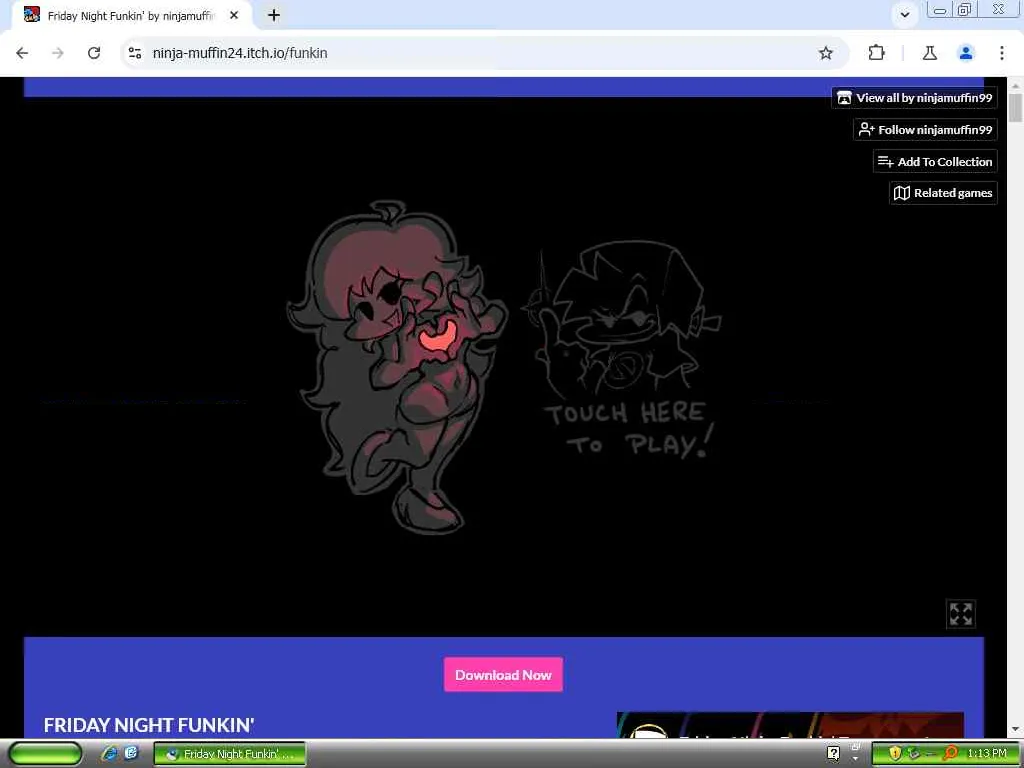
Task: Click the Download Now button
Action: (x=503, y=675)
